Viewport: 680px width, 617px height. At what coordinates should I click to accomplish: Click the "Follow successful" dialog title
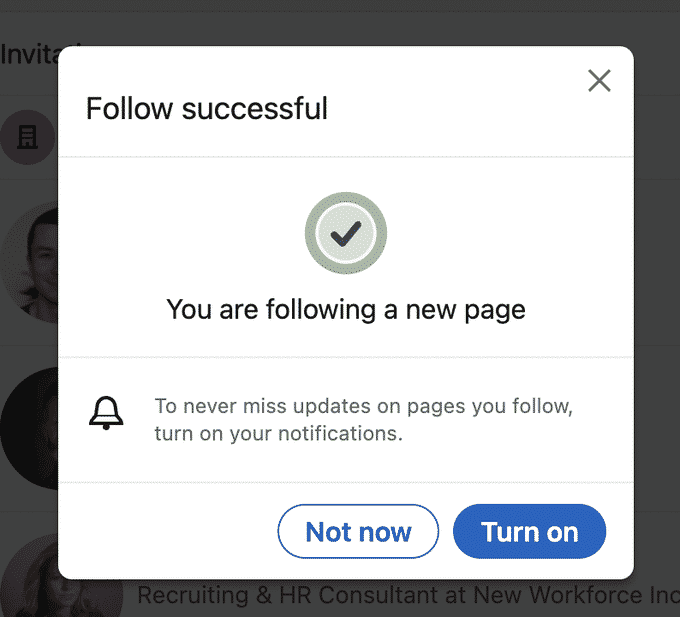coord(207,108)
